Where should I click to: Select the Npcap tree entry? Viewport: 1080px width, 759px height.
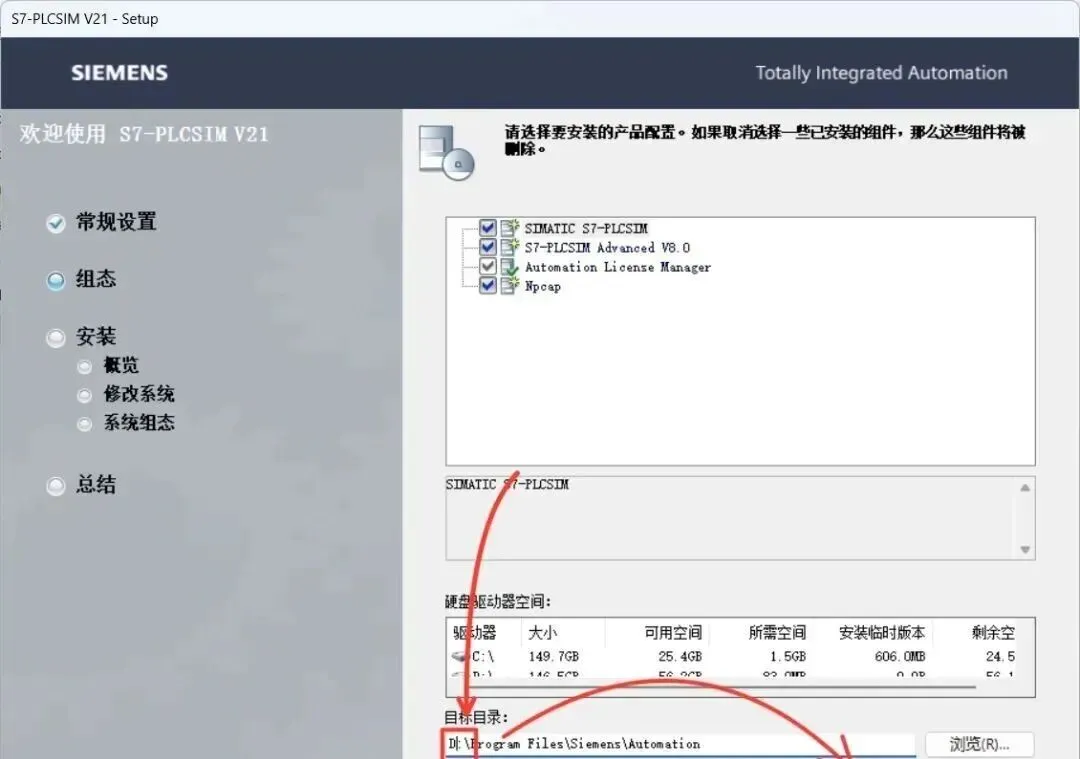[x=543, y=286]
